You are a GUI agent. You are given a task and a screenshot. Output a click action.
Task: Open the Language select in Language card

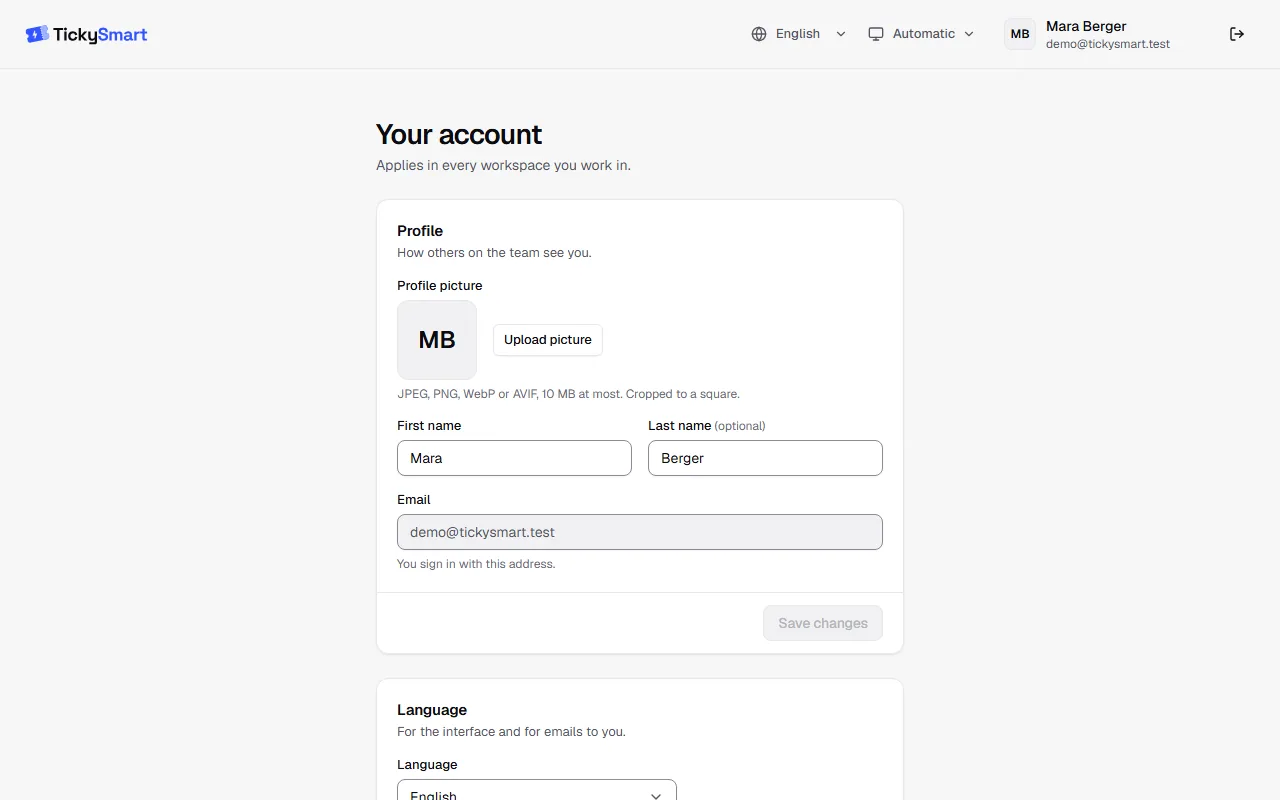point(537,790)
